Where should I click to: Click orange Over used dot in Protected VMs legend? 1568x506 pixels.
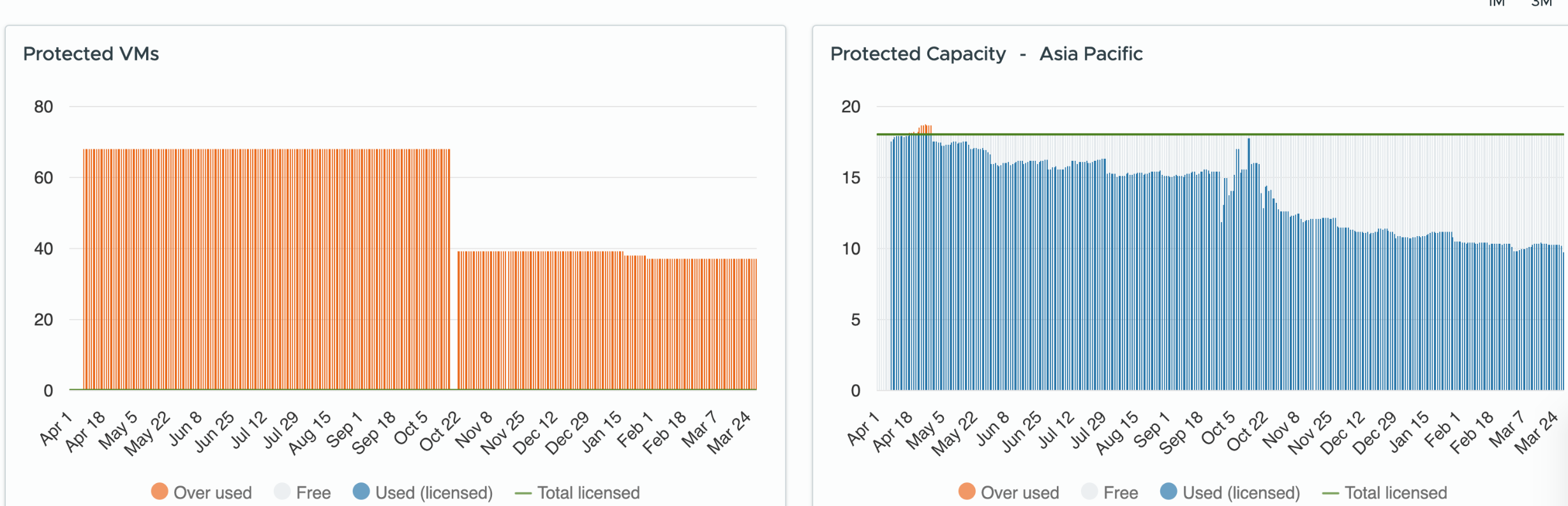(x=160, y=491)
